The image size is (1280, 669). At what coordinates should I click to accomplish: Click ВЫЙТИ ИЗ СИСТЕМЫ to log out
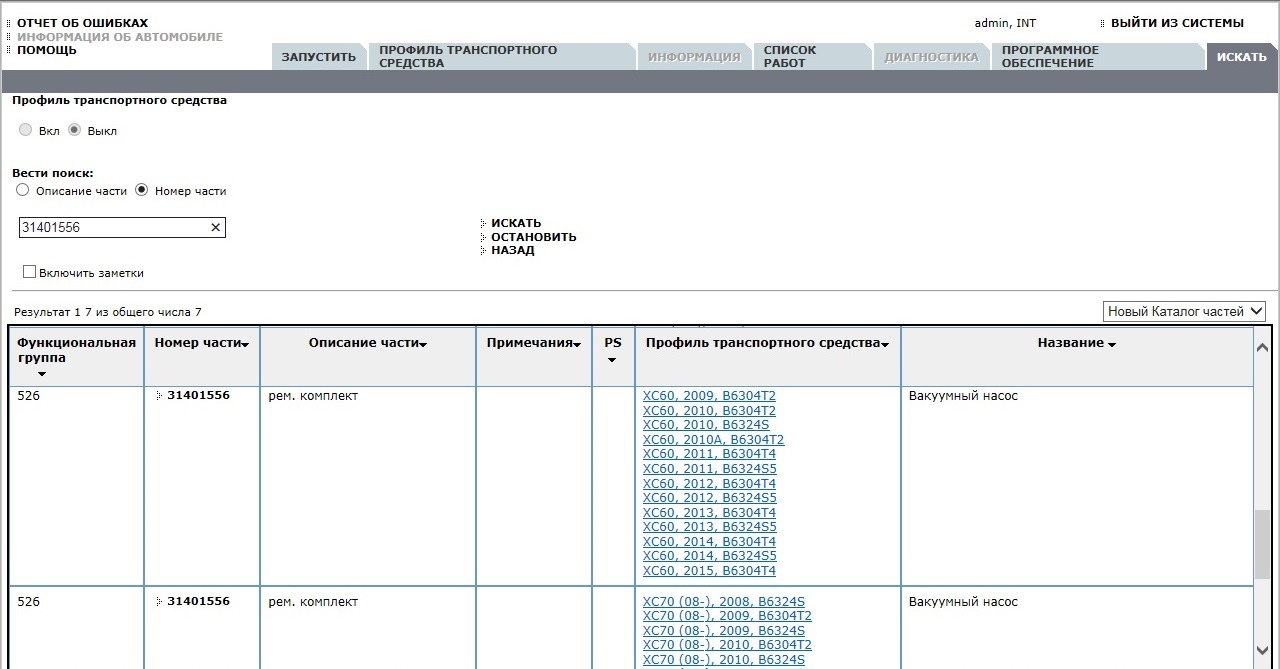click(1177, 23)
